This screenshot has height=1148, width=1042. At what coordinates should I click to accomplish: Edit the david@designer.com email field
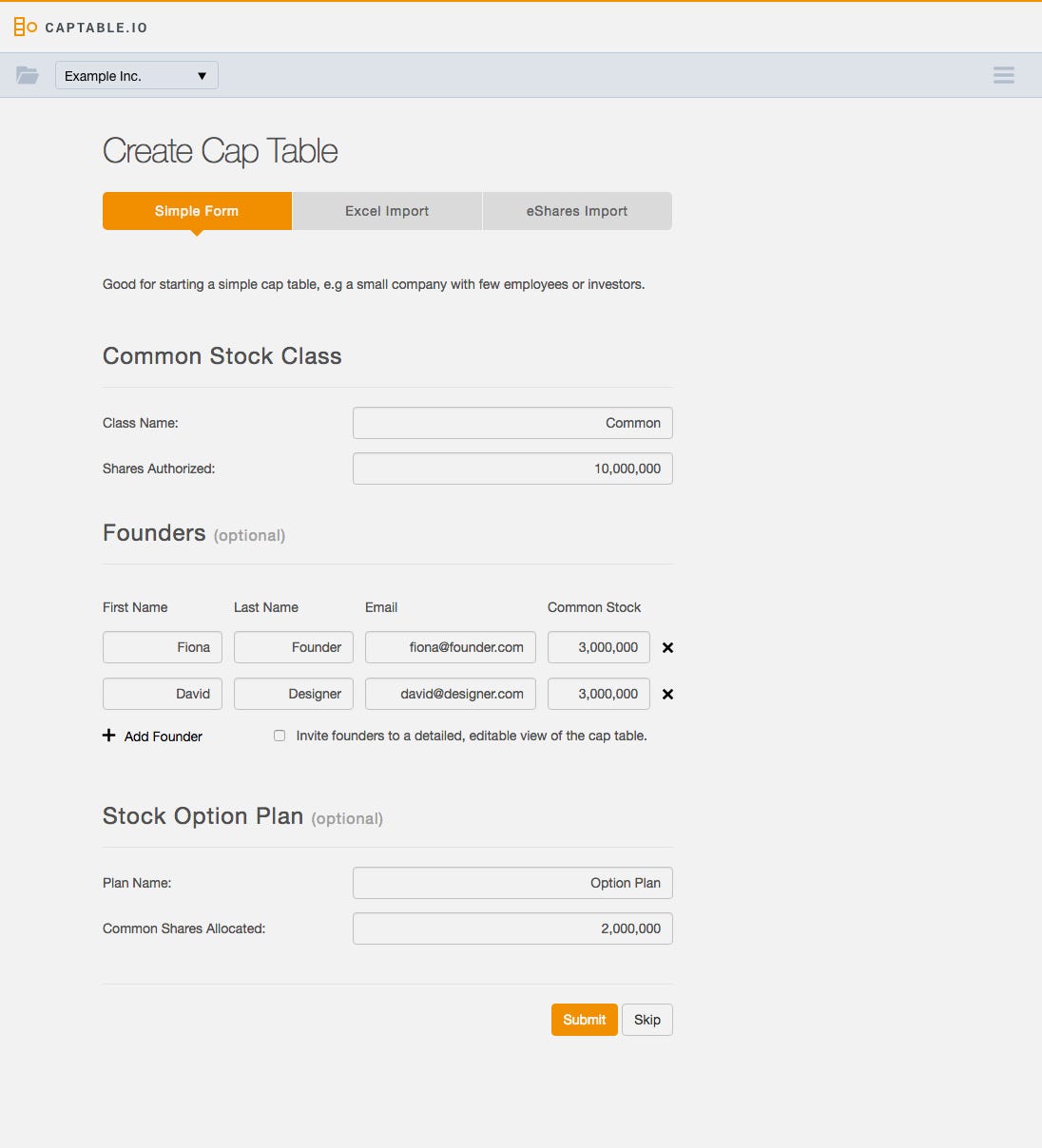tap(451, 694)
